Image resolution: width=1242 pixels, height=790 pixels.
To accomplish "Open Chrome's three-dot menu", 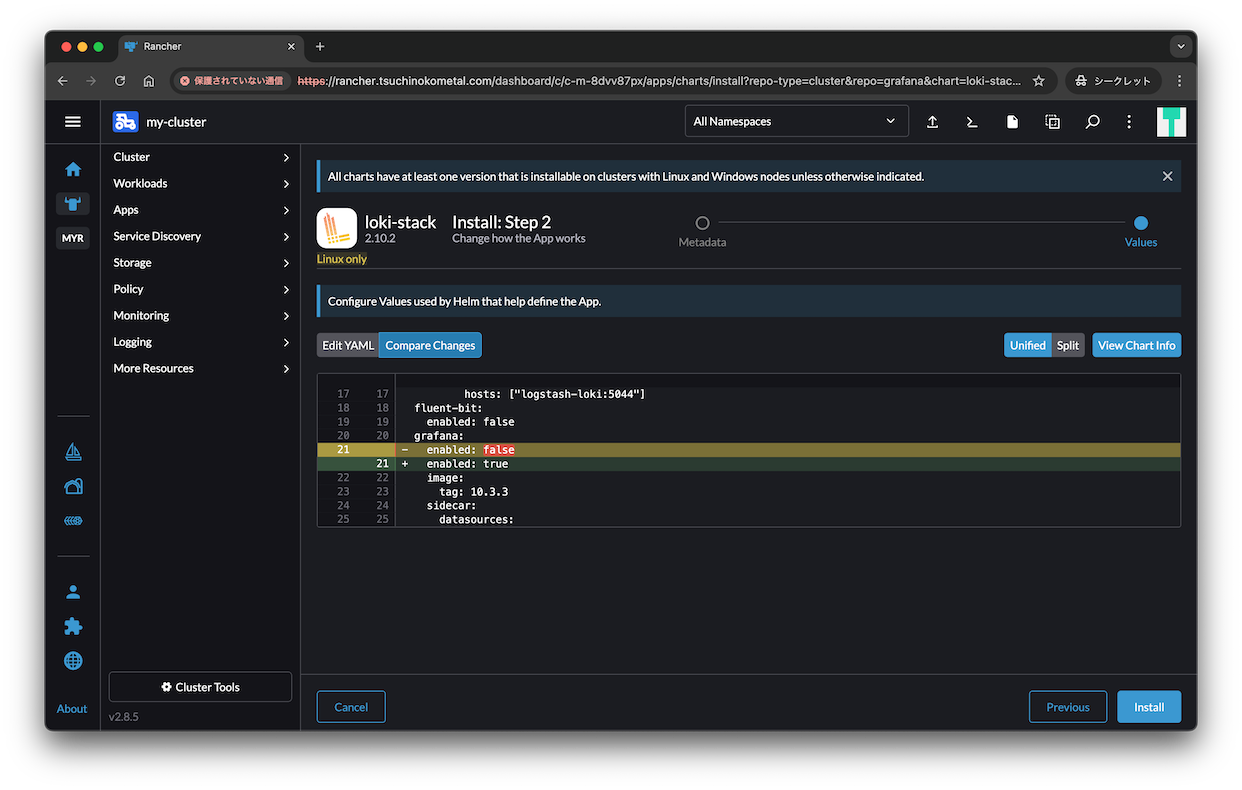I will click(x=1179, y=81).
